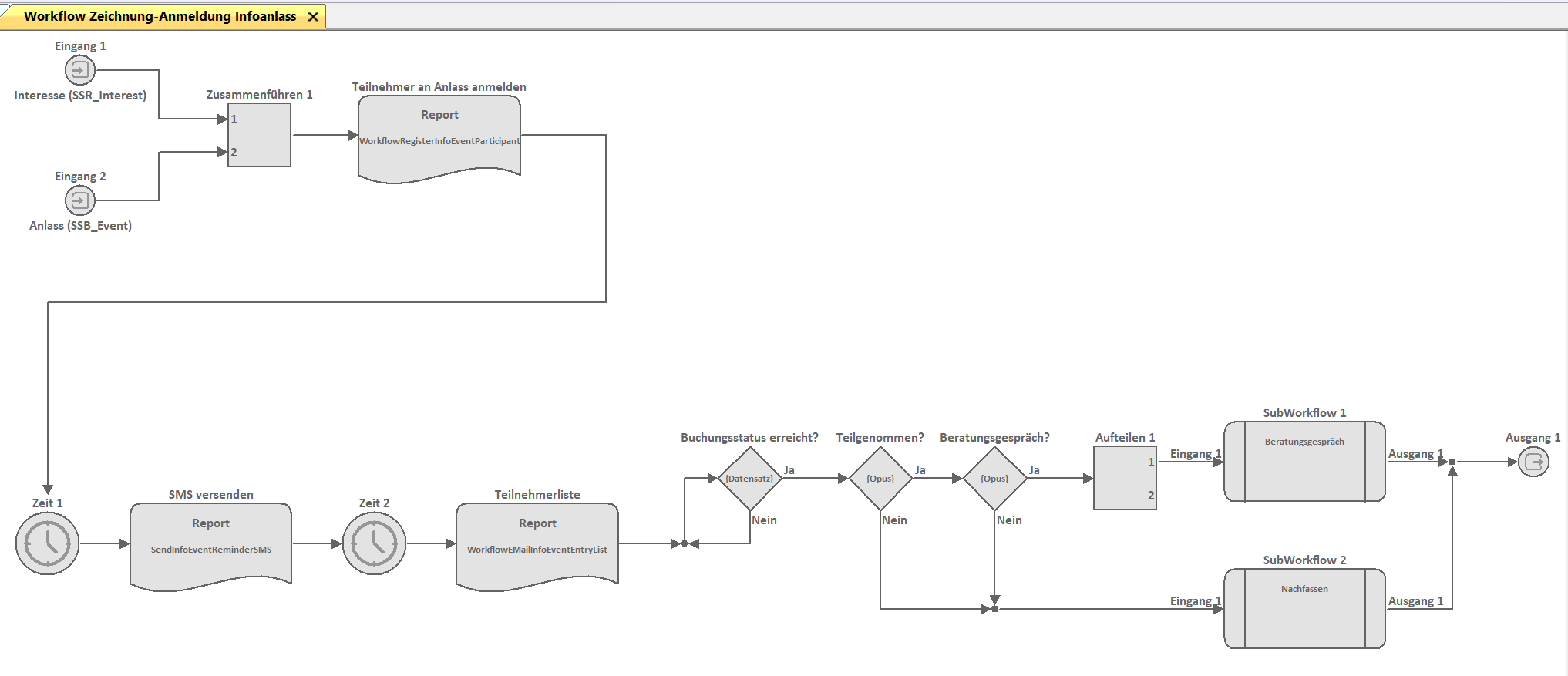This screenshot has width=1568, height=676.
Task: Click output port 2 of Aufteilen 1
Action: coord(1150,496)
